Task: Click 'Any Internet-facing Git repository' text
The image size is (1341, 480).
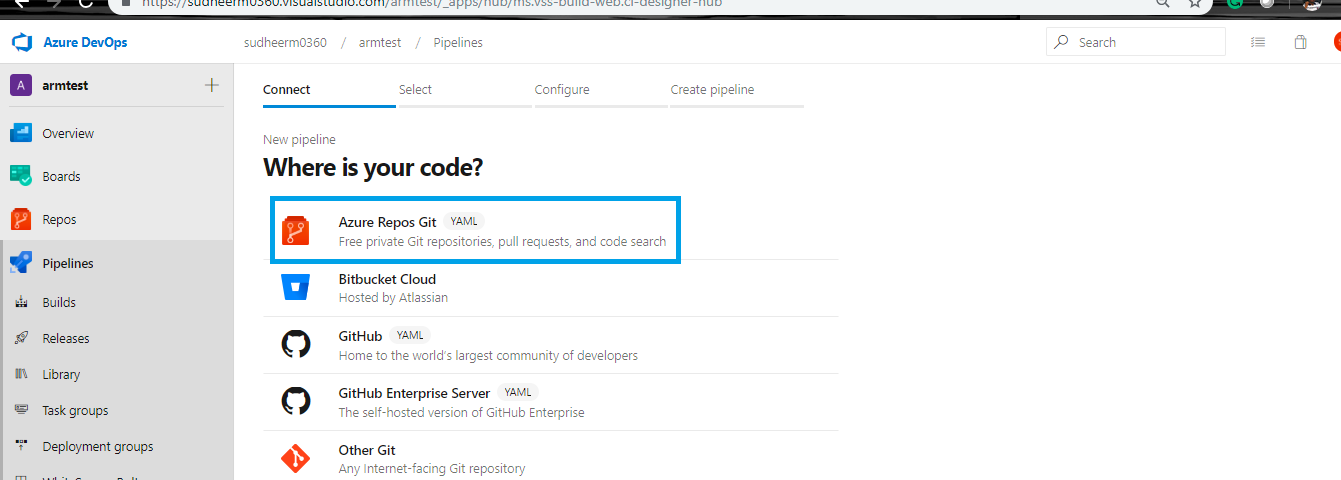Action: coord(432,469)
